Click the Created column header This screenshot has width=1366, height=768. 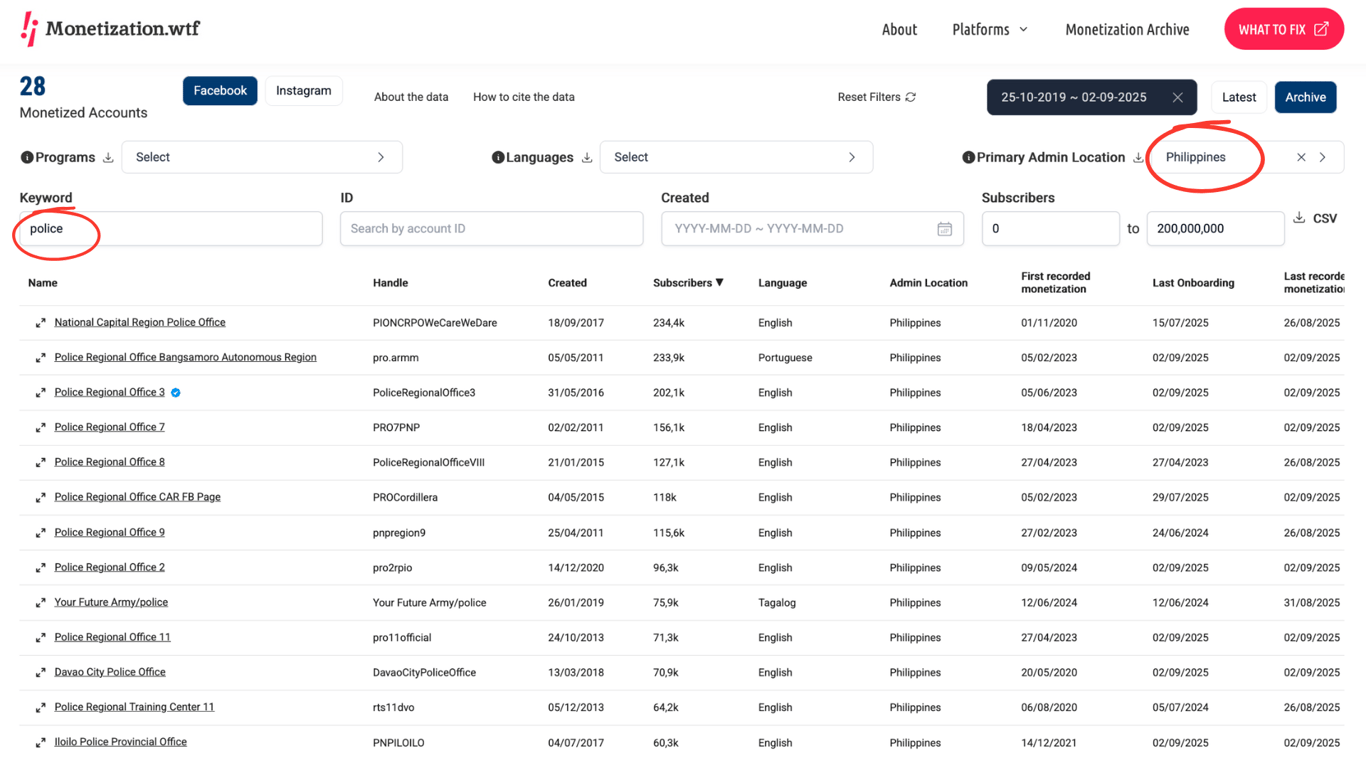tap(567, 283)
